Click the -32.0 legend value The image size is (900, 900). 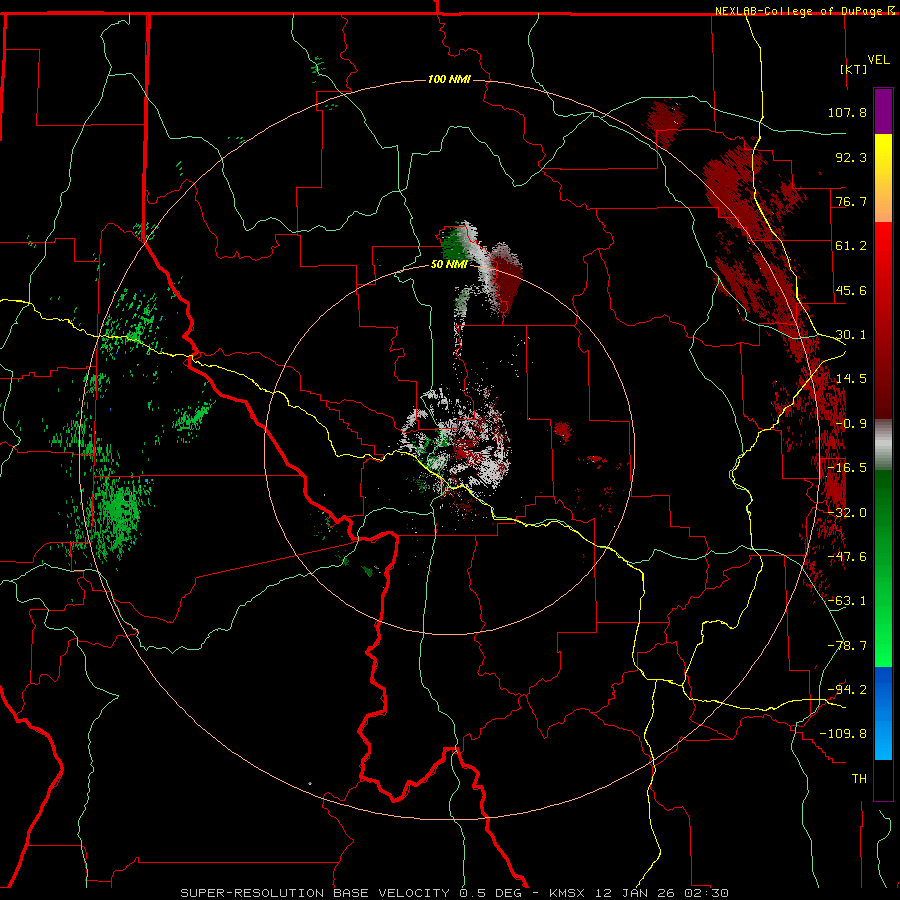pyautogui.click(x=847, y=513)
